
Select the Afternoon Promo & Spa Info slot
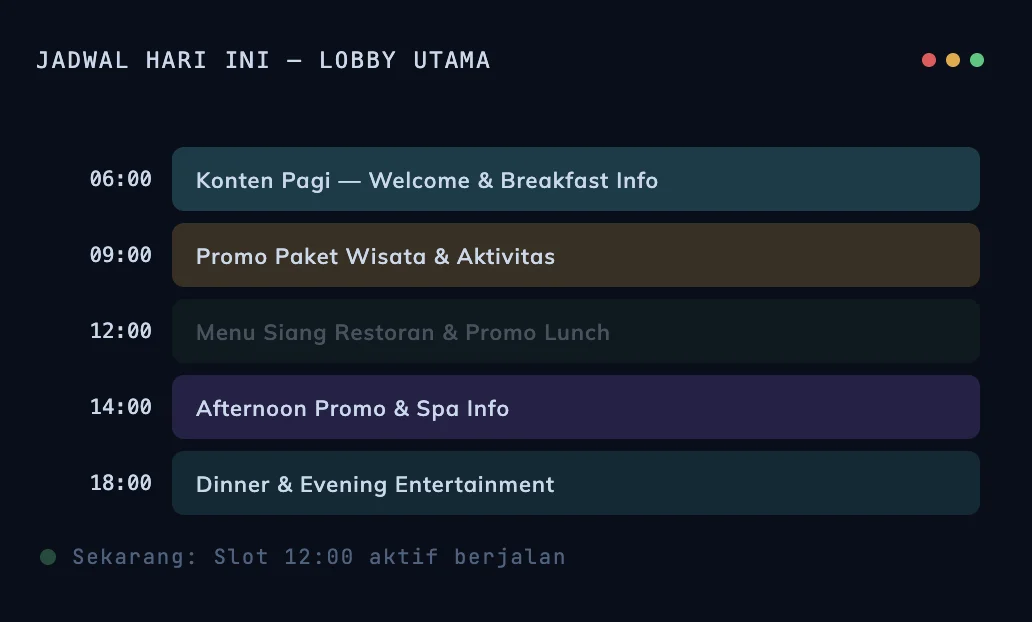575,408
